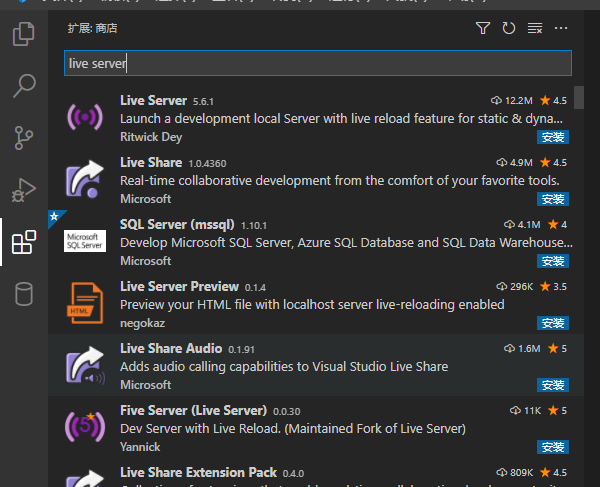The width and height of the screenshot is (600, 487).
Task: Install the Live Share Audio extension
Action: point(553,385)
